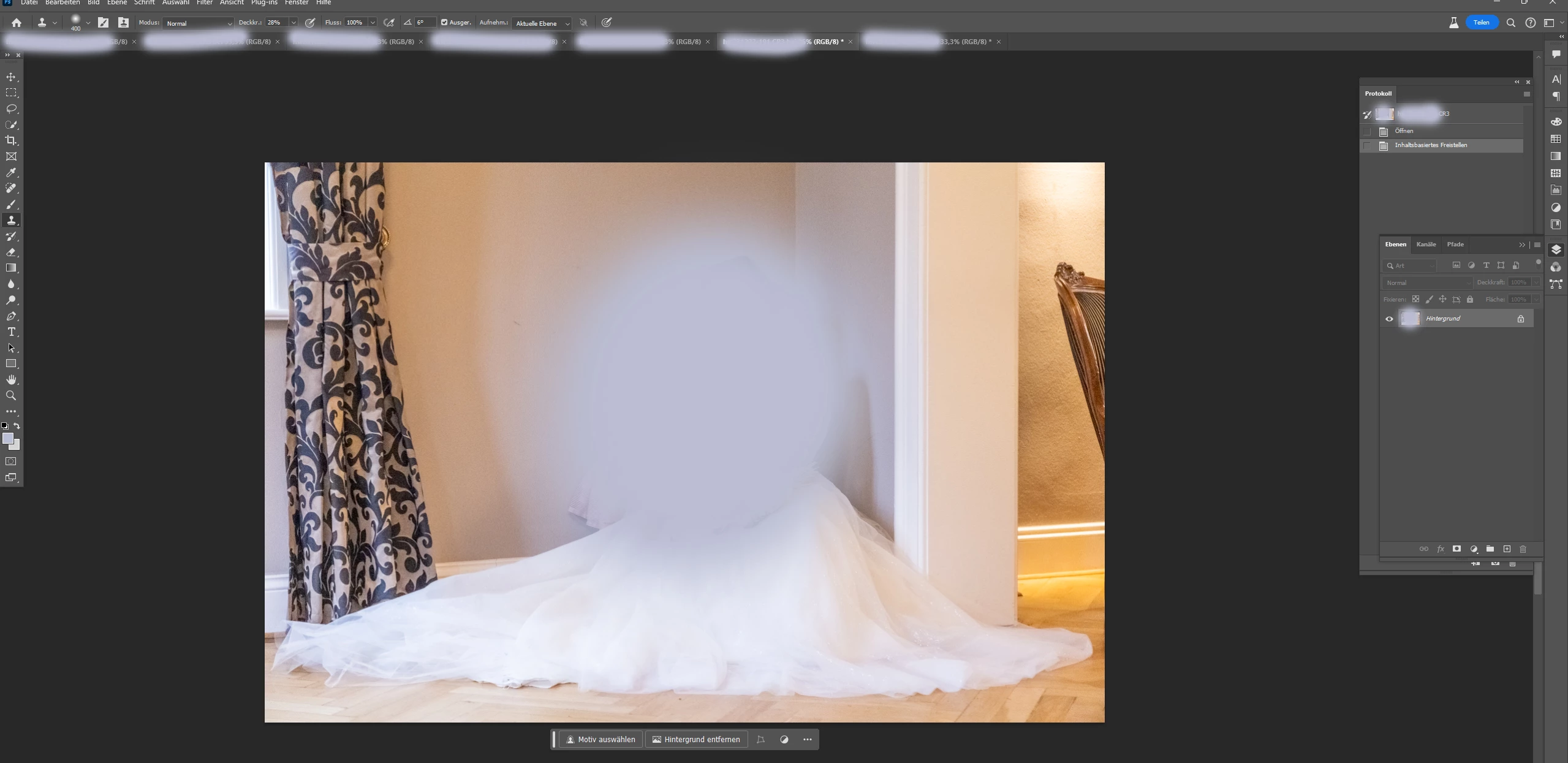The height and width of the screenshot is (763, 1568).
Task: Click the Motiv auswählen button
Action: click(600, 740)
